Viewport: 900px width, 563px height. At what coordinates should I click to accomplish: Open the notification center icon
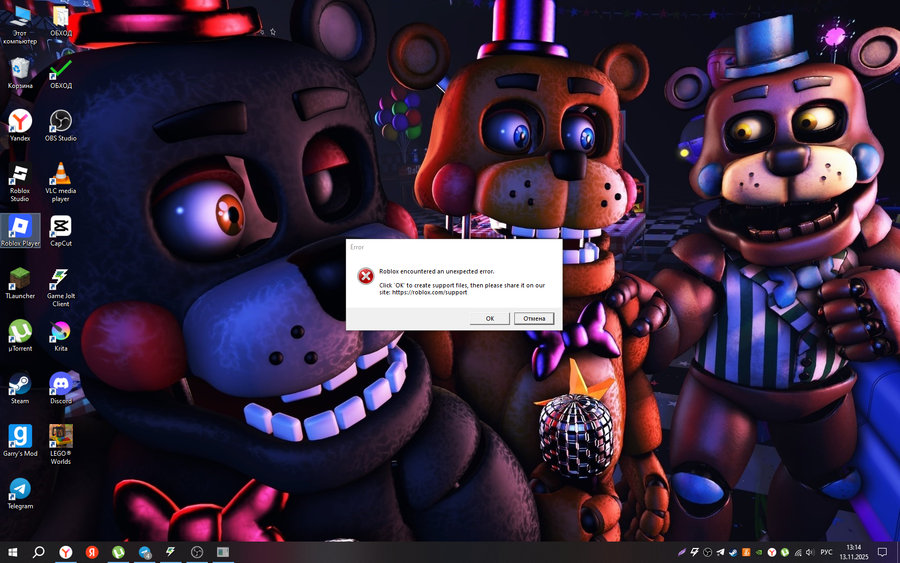(882, 552)
